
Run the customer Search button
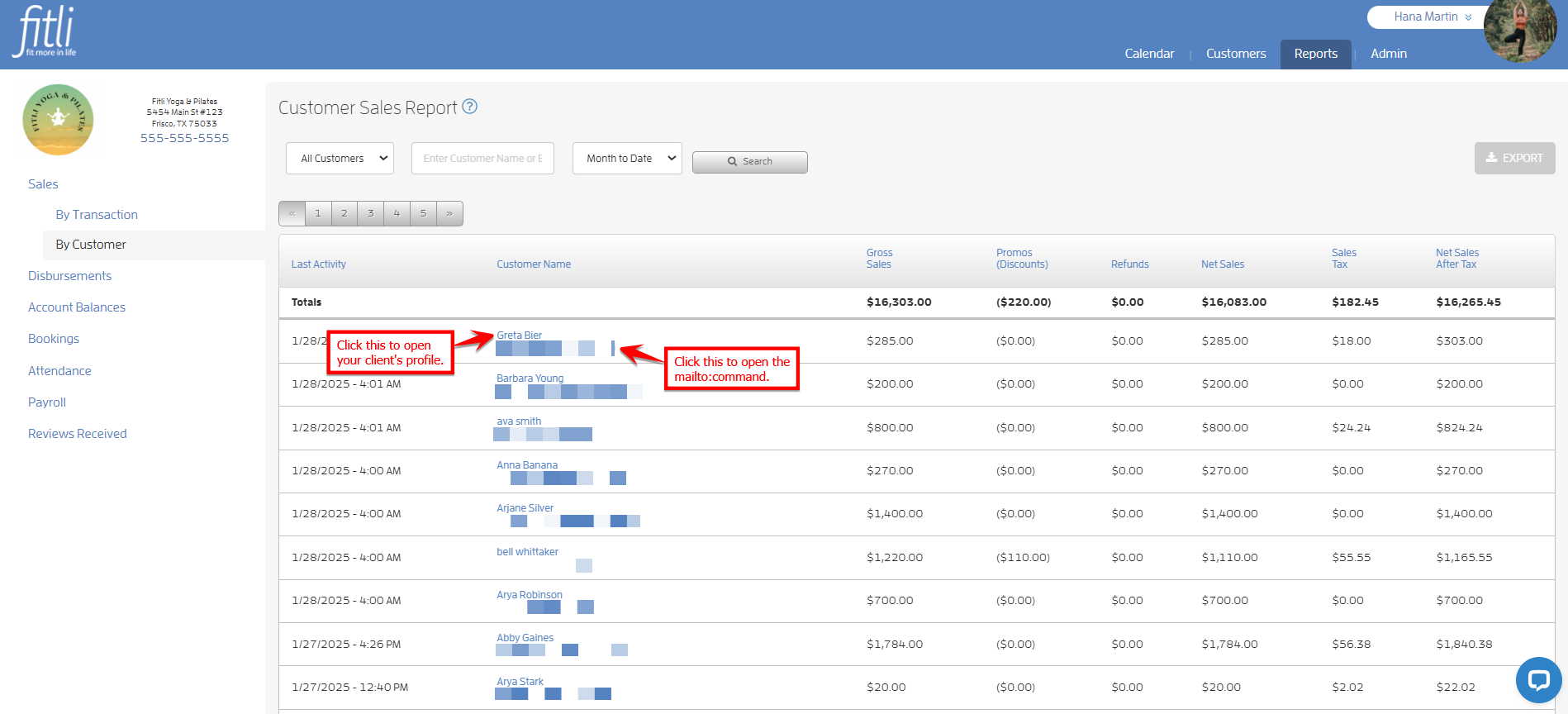coord(749,162)
